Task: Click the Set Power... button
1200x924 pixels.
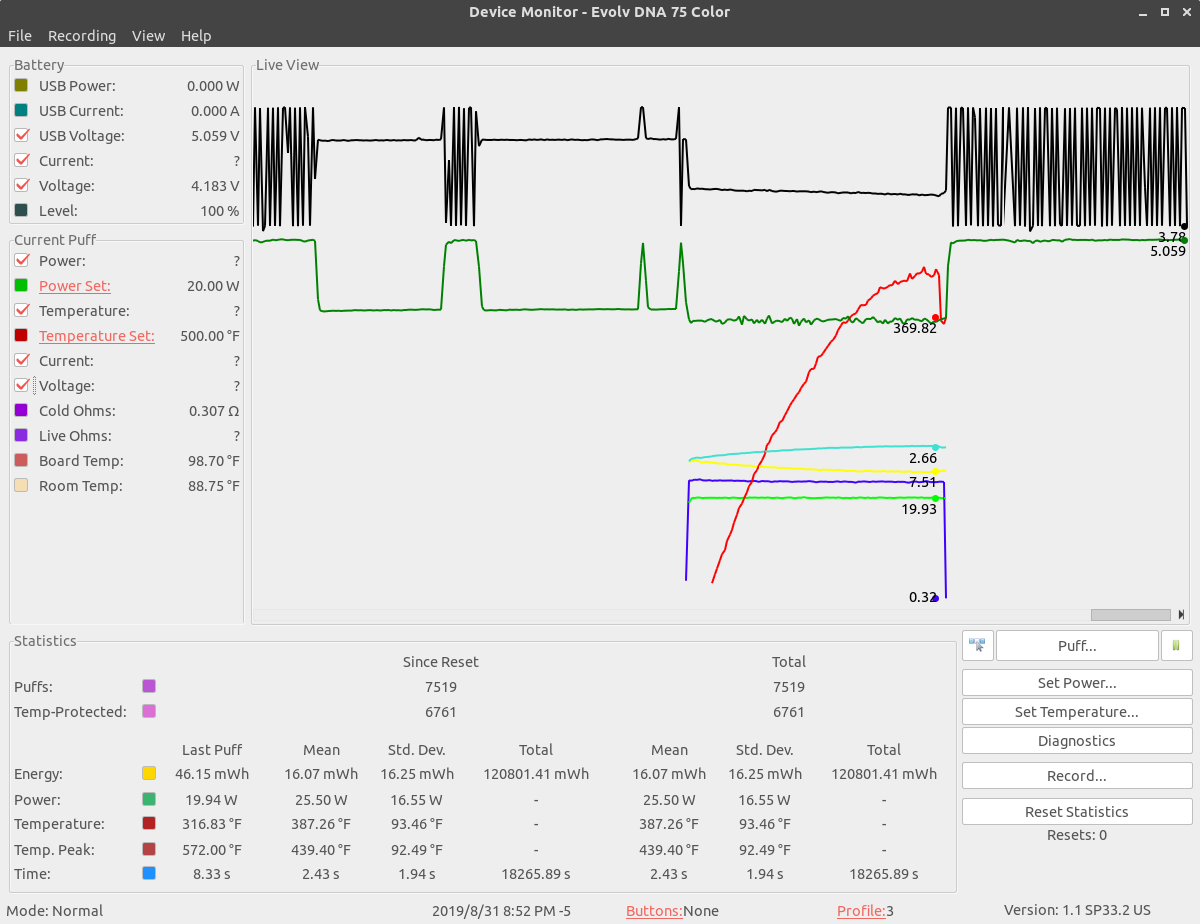Action: pos(1076,683)
